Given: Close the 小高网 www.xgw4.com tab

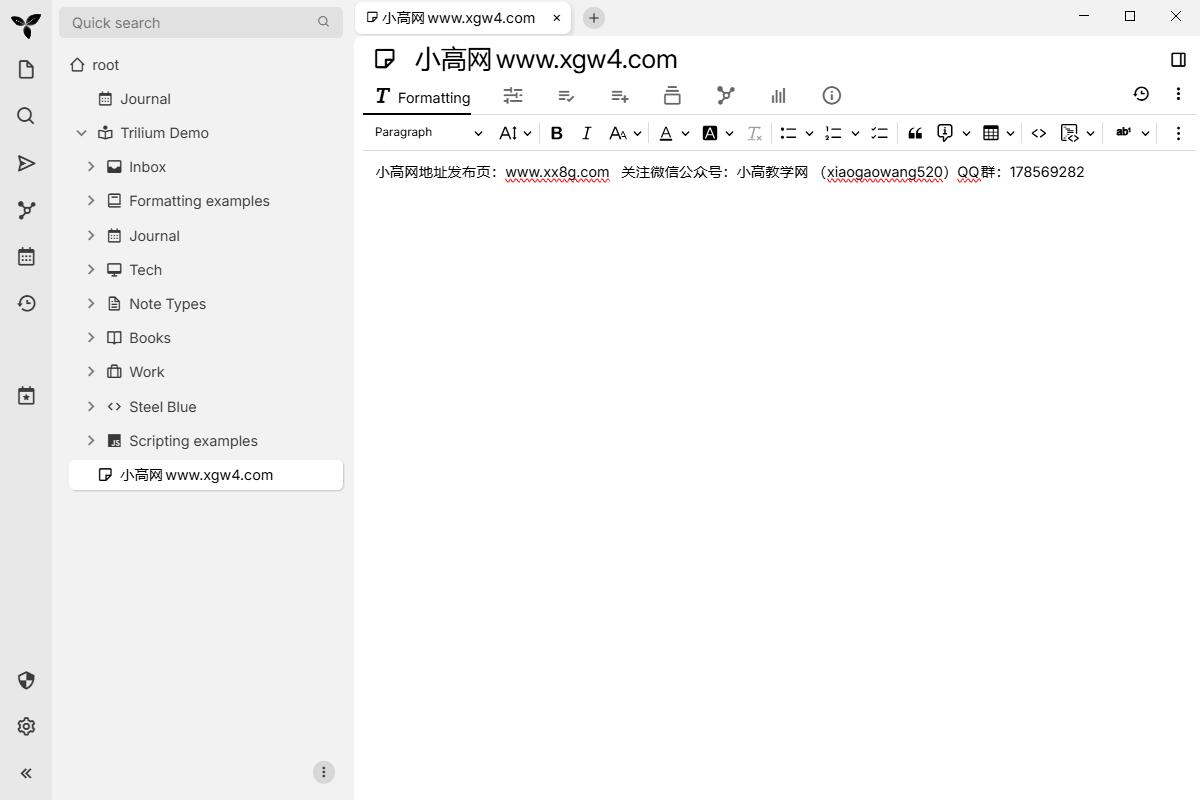Looking at the screenshot, I should click(x=557, y=18).
